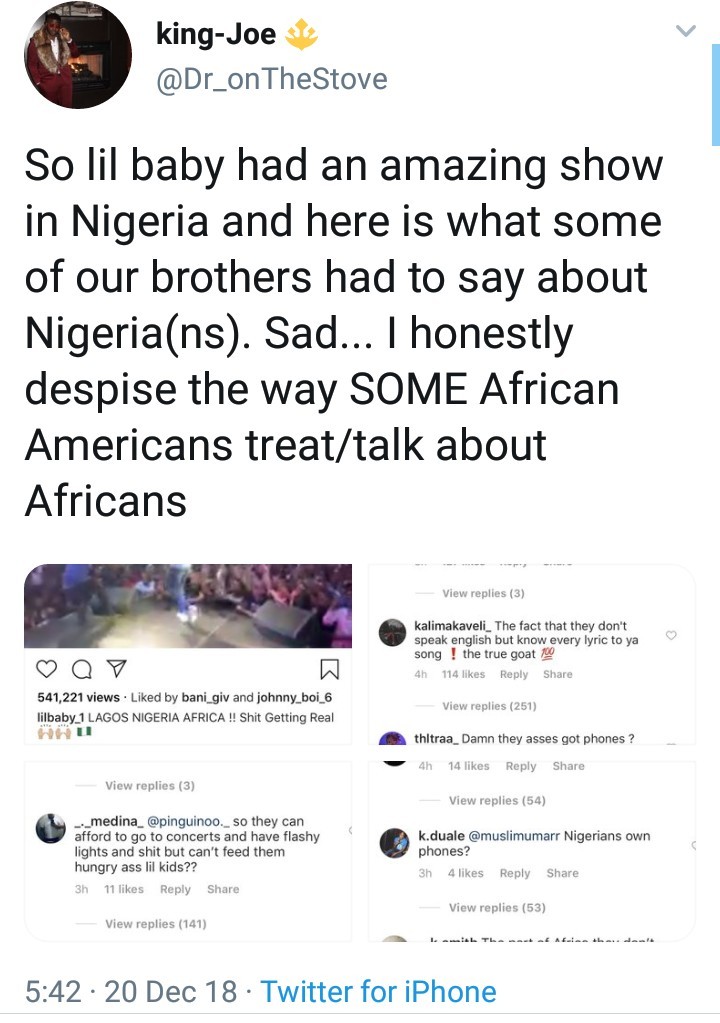Click Reply under k.duale's comment

coord(515,873)
